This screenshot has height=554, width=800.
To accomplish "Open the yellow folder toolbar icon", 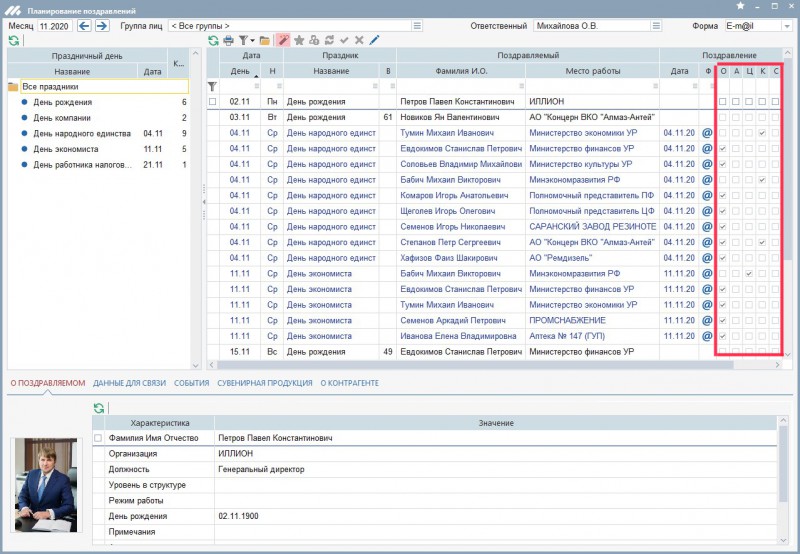I will [264, 40].
